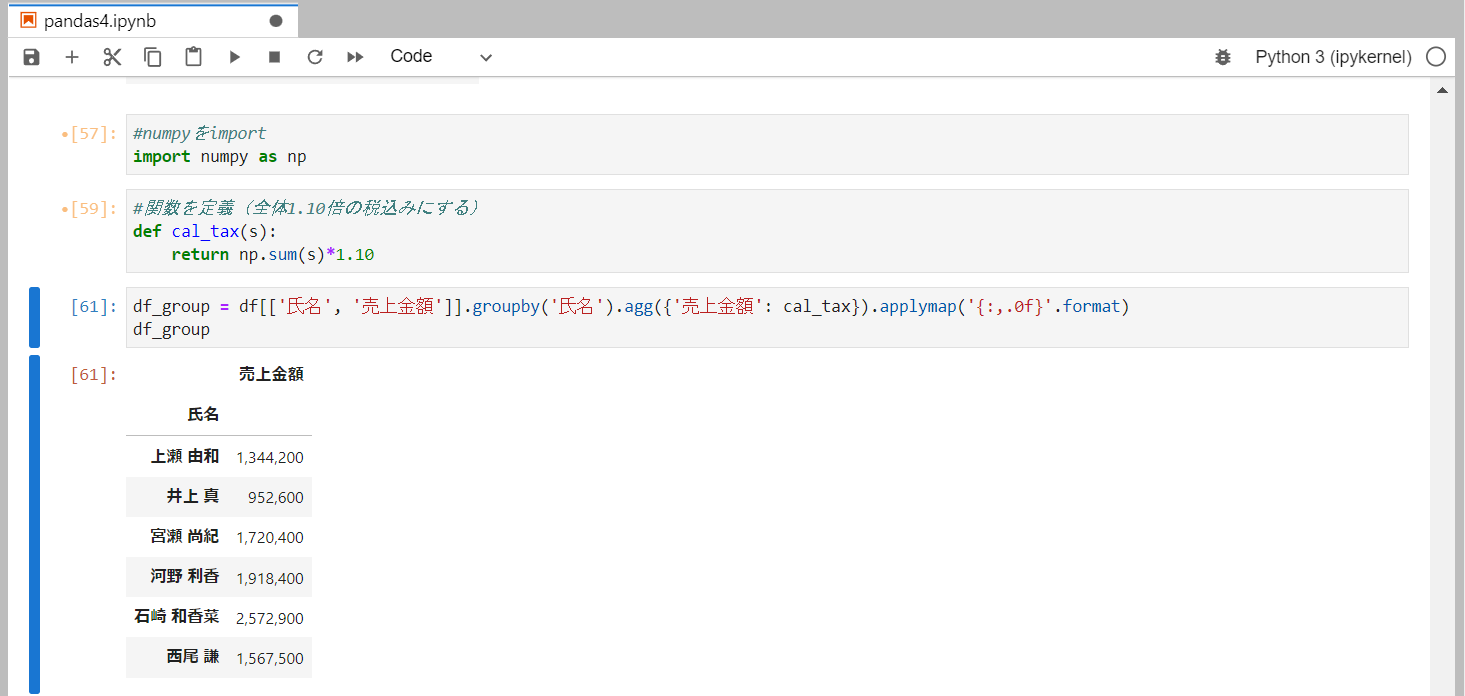The width and height of the screenshot is (1465, 696).
Task: Restart the kernel
Action: point(314,57)
